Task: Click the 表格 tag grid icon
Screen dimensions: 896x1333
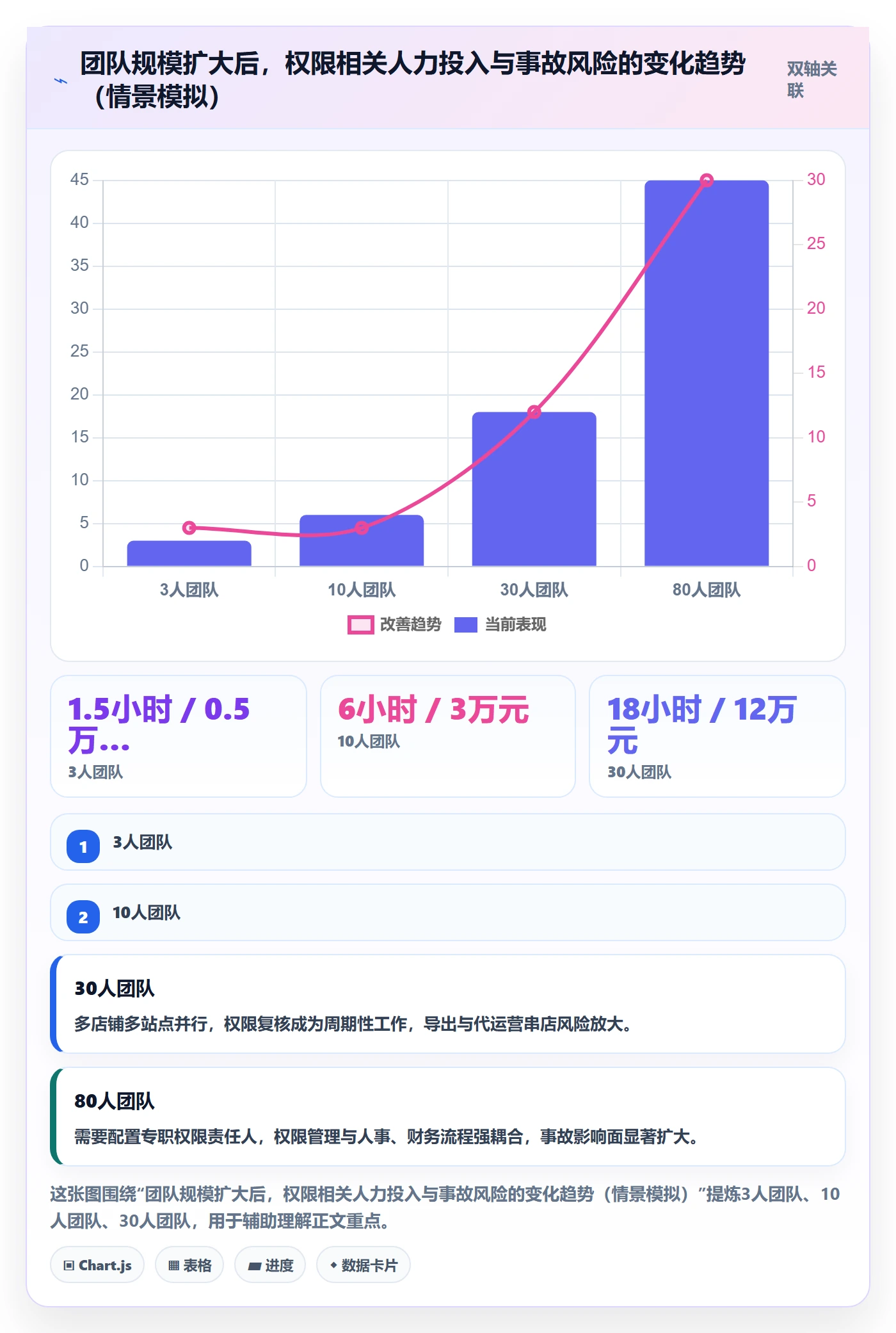Action: coord(173,1265)
